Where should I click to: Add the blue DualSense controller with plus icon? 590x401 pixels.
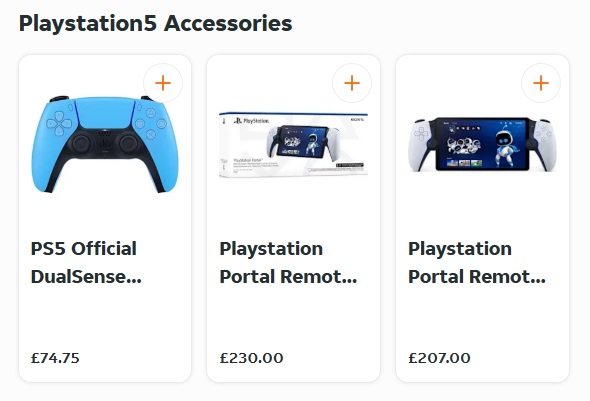tap(163, 83)
